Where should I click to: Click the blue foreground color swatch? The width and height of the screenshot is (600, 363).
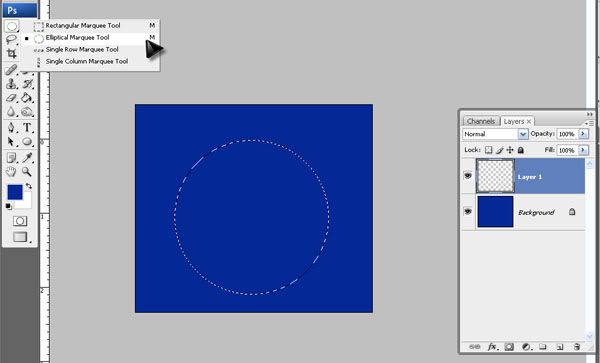15,192
